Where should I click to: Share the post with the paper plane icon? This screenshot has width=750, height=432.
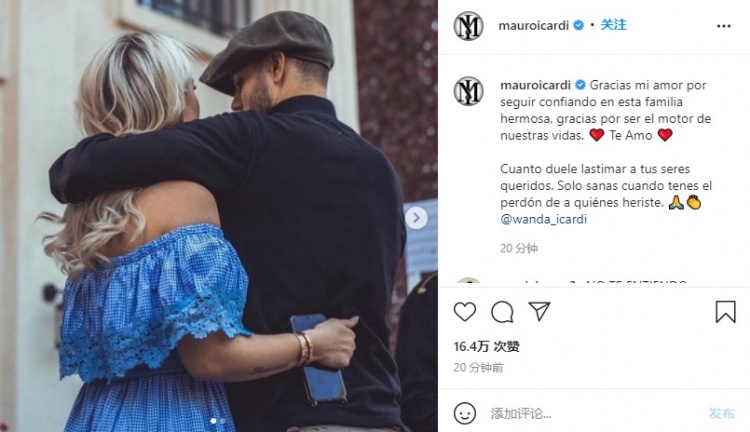pos(540,311)
